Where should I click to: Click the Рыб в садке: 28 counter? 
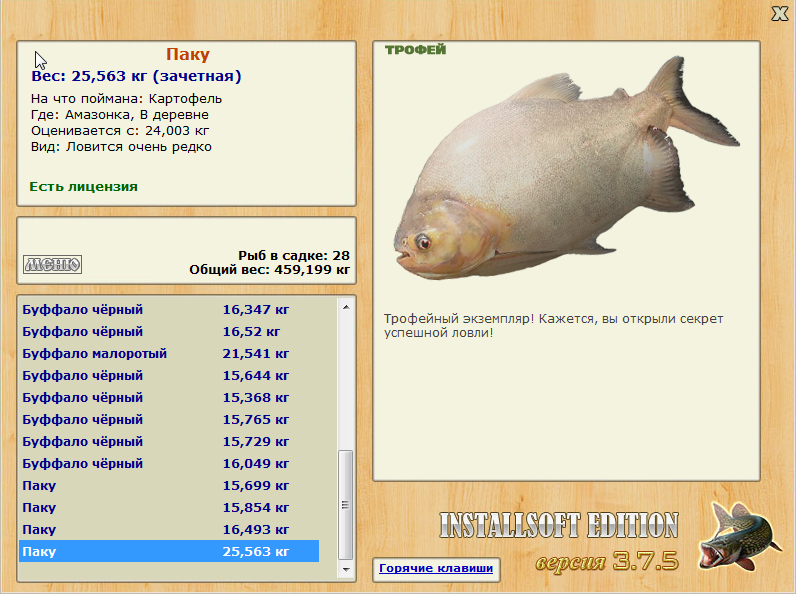(x=294, y=255)
